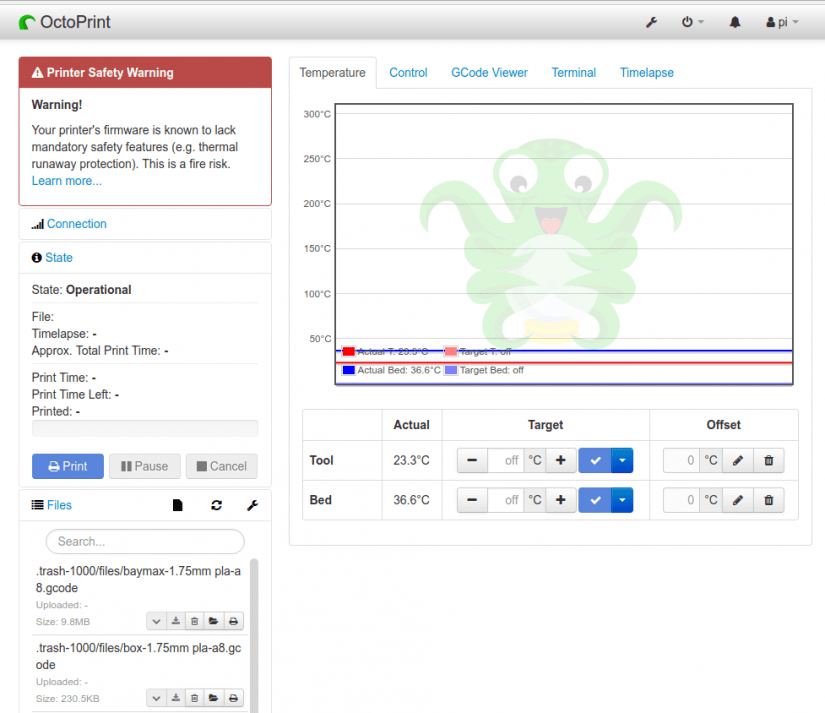
Task: Open the Timelapse tab
Action: pyautogui.click(x=647, y=73)
